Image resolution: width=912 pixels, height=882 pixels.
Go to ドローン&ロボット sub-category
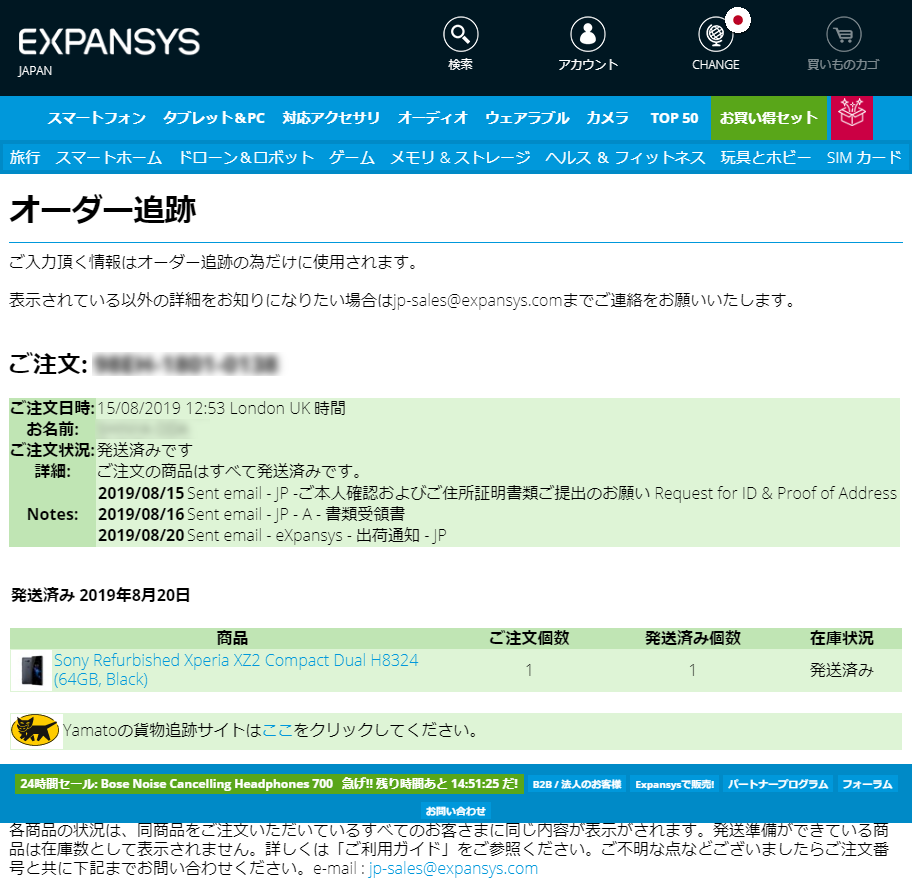point(246,157)
